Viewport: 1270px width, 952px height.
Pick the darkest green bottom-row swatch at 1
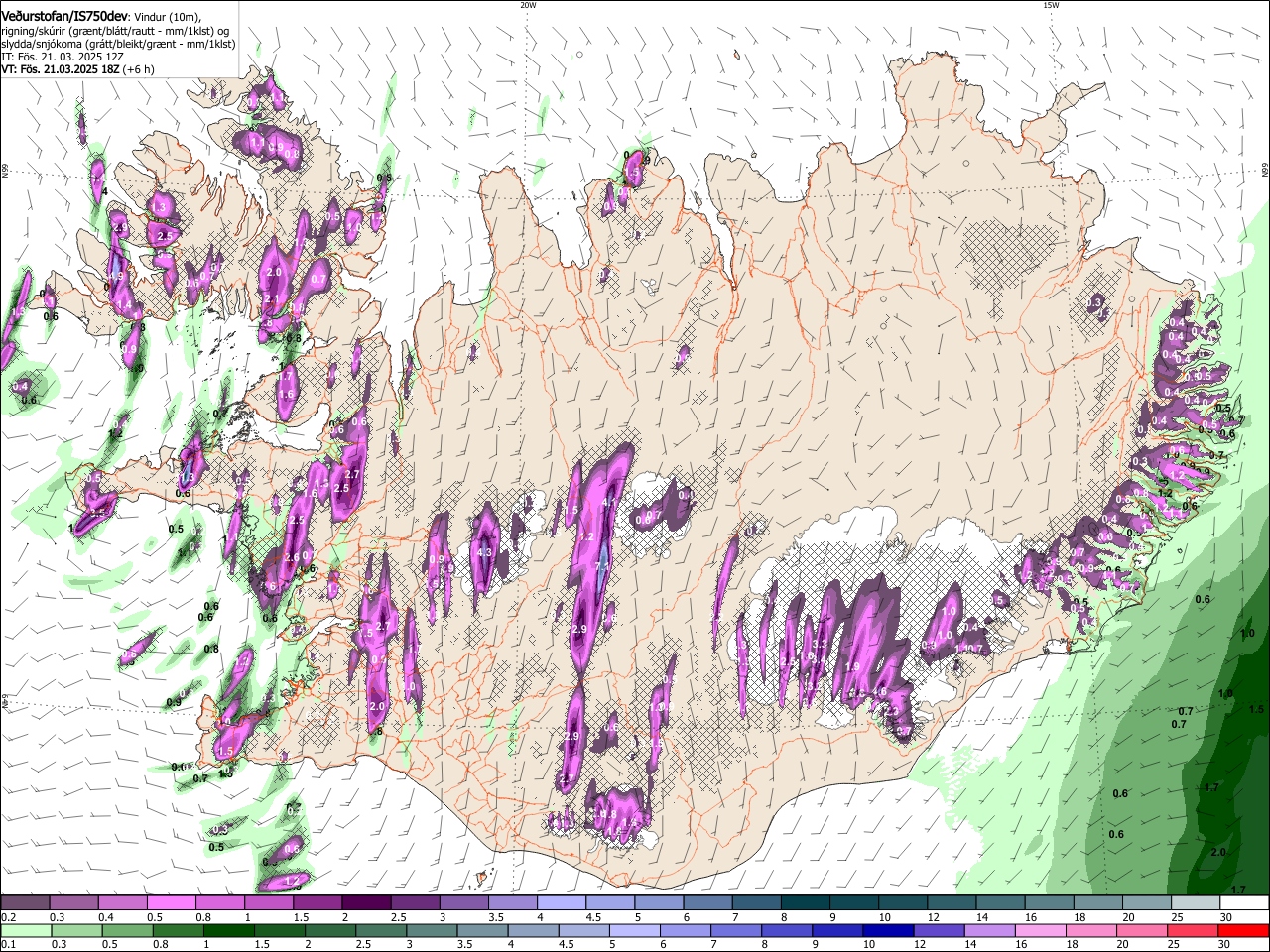[228, 931]
